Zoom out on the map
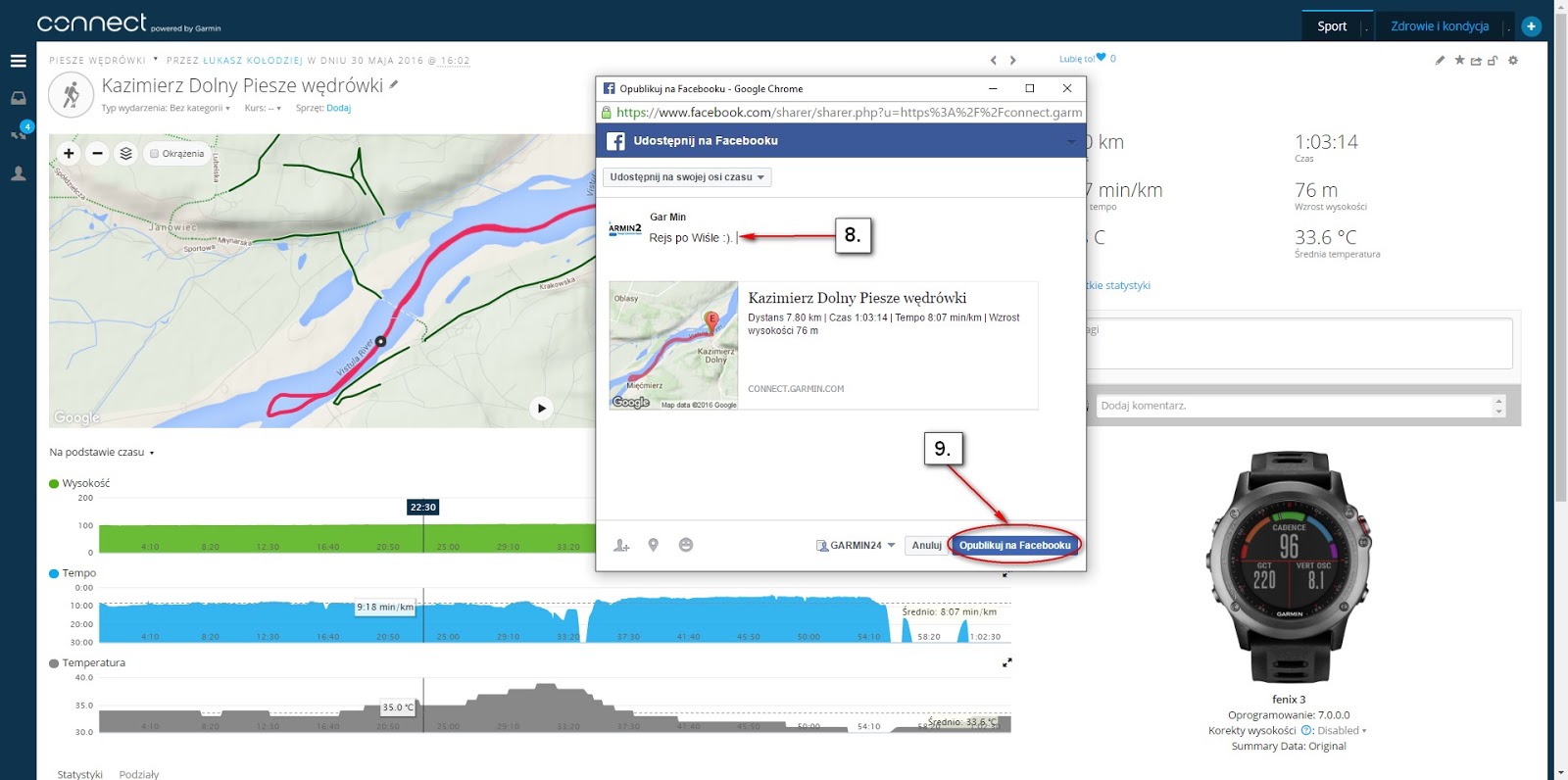The width and height of the screenshot is (1568, 780). (x=97, y=153)
